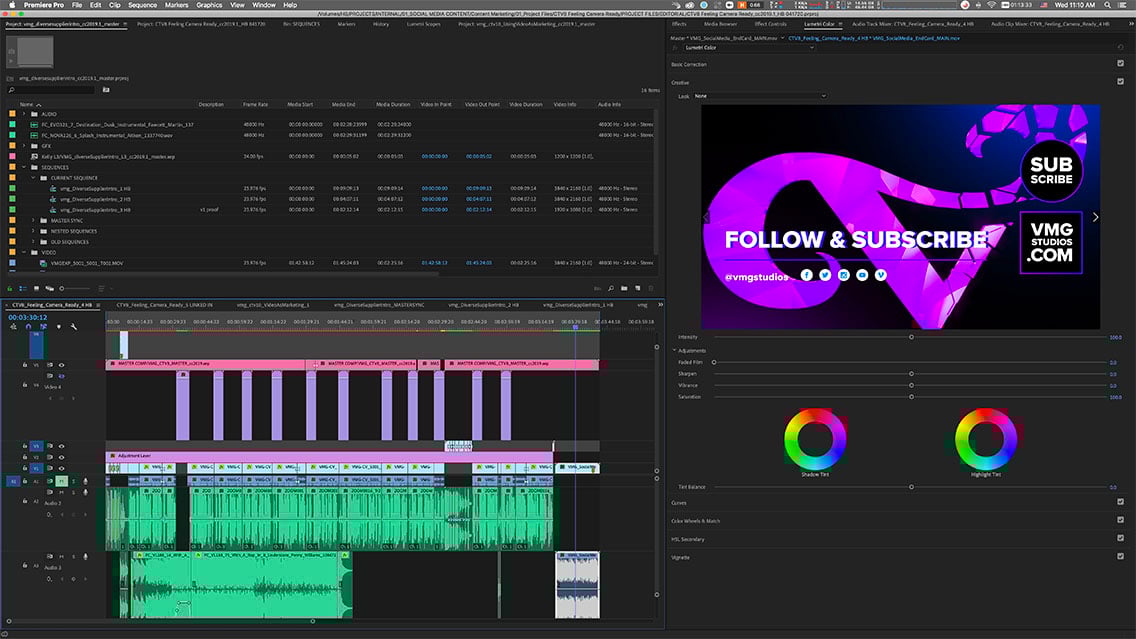Click the Linked Selection icon in the timeline
The width and height of the screenshot is (1136, 639).
44,326
